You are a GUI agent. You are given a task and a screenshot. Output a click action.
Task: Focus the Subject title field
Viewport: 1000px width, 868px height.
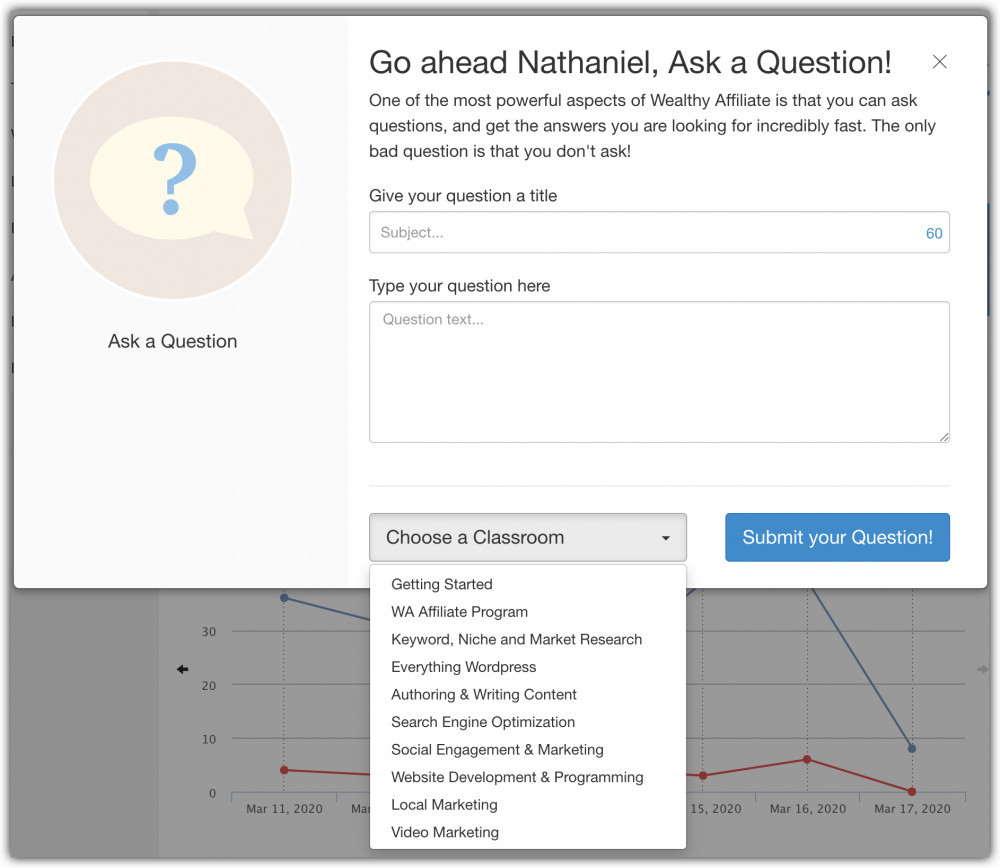click(x=659, y=232)
